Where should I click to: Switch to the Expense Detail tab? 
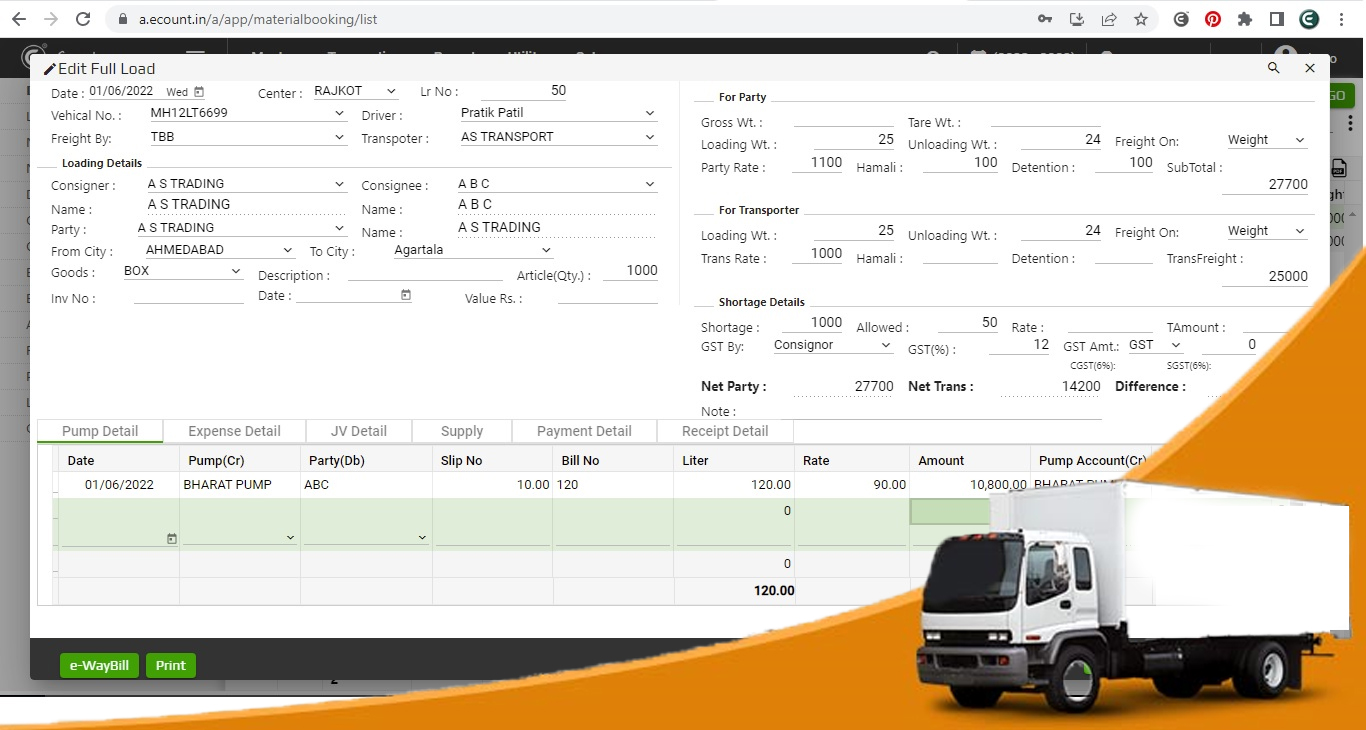pyautogui.click(x=234, y=431)
